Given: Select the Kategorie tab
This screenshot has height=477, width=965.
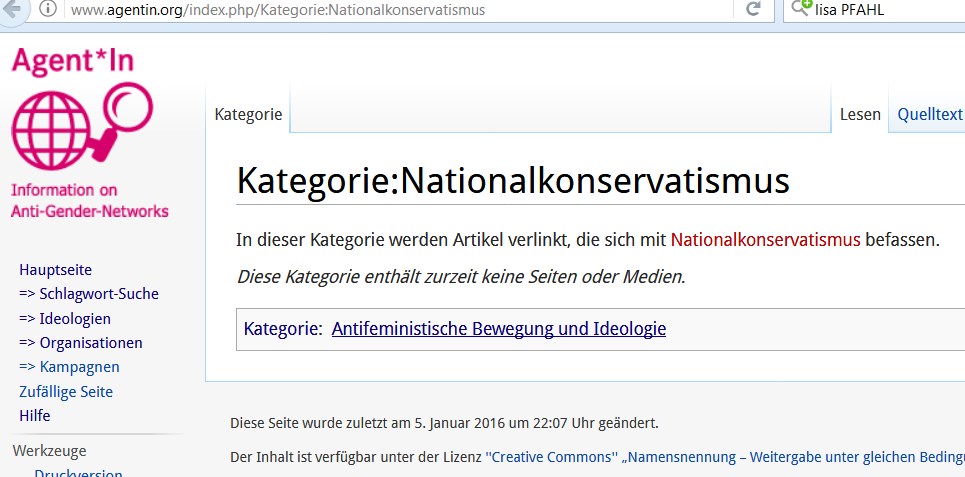Looking at the screenshot, I should click(x=248, y=114).
